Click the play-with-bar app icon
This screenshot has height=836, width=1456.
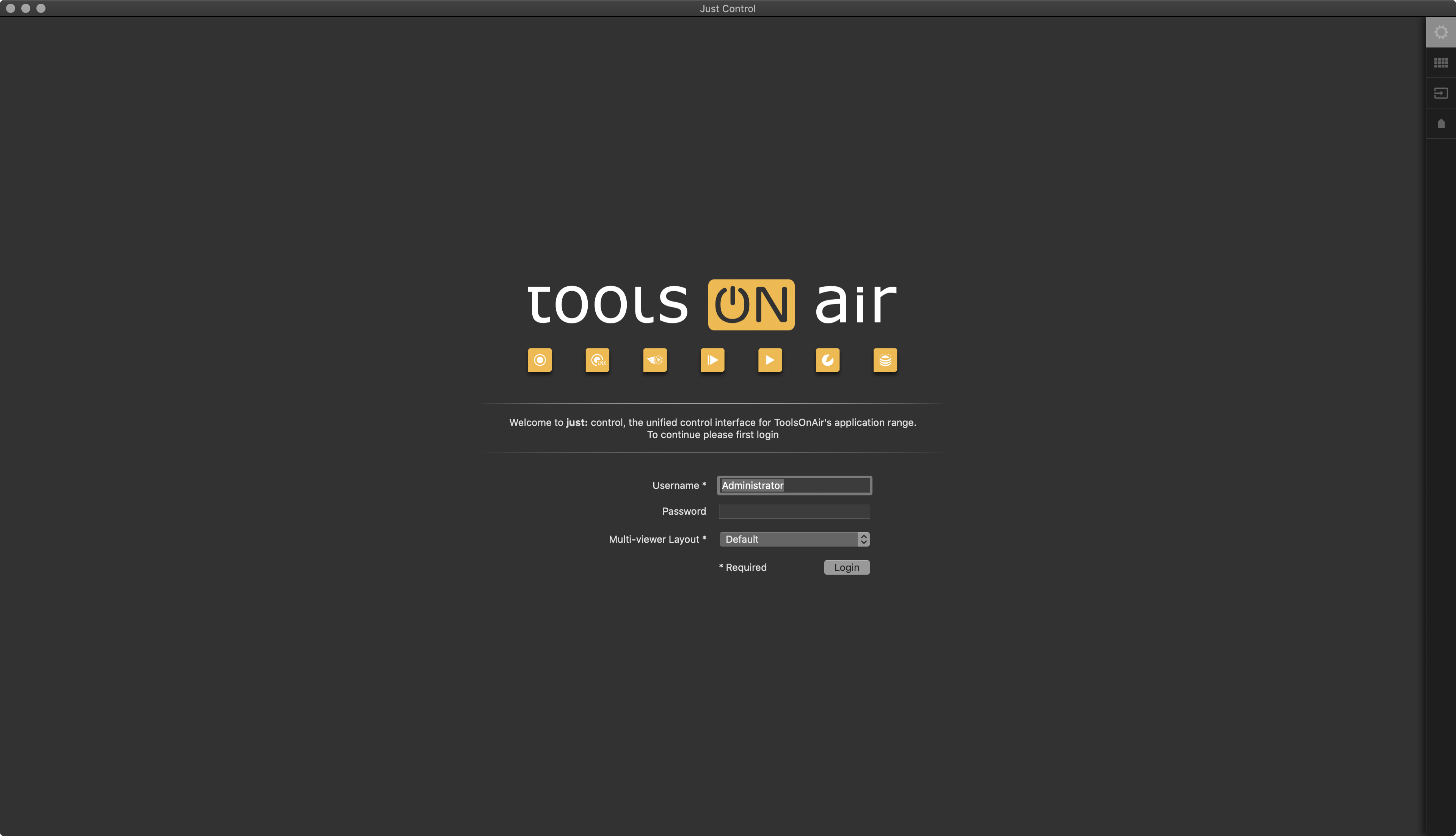(712, 360)
